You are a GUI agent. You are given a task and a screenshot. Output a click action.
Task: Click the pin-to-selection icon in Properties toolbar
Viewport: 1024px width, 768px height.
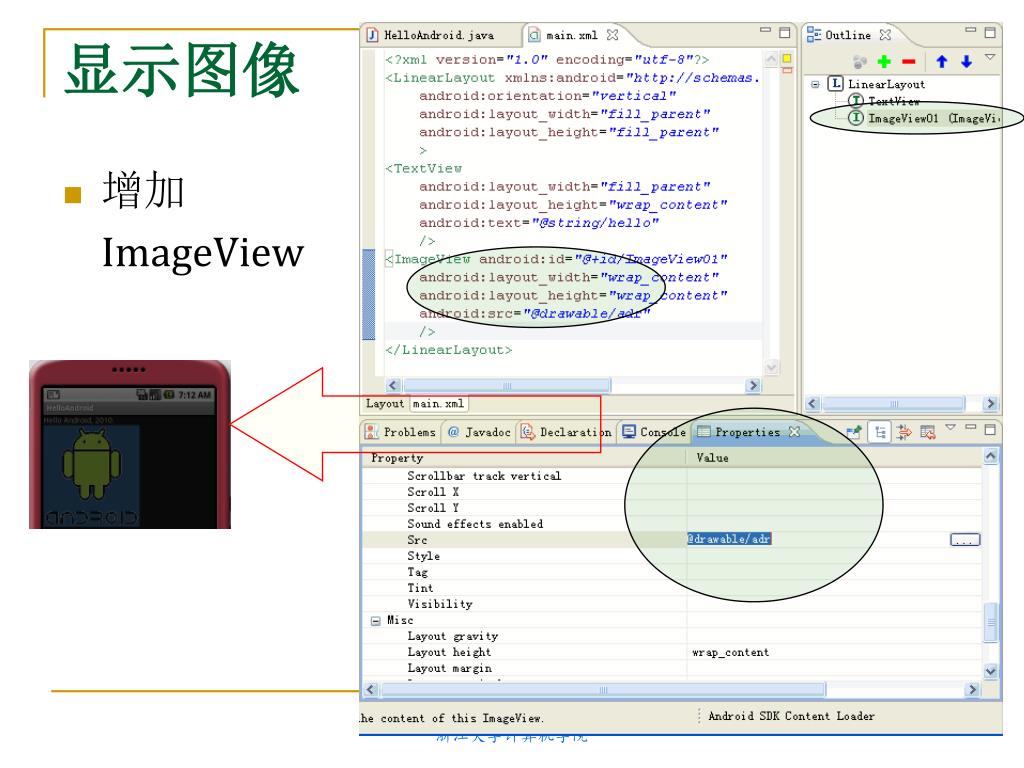click(853, 432)
